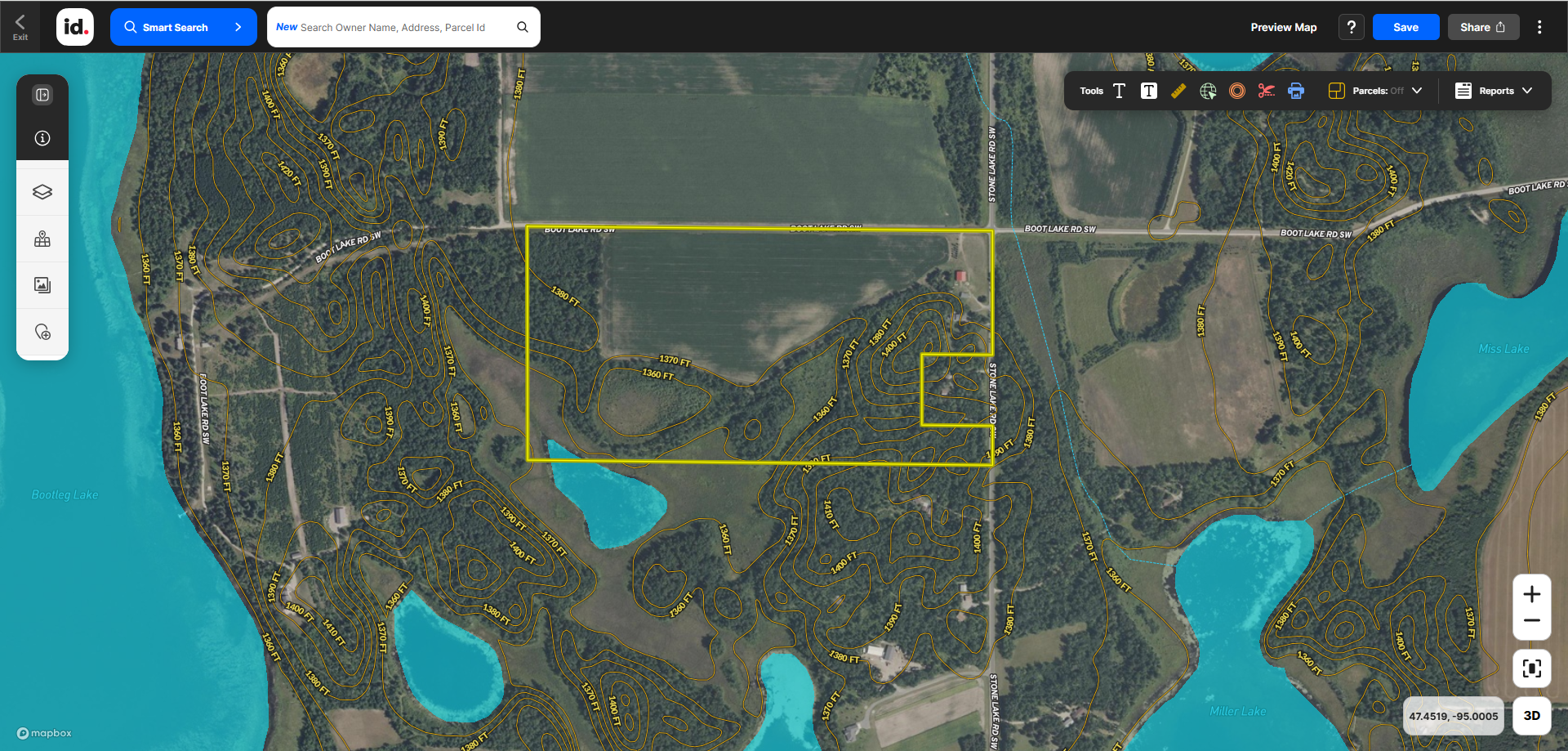Click the help question mark icon
Viewport: 1568px width, 751px height.
pyautogui.click(x=1352, y=26)
